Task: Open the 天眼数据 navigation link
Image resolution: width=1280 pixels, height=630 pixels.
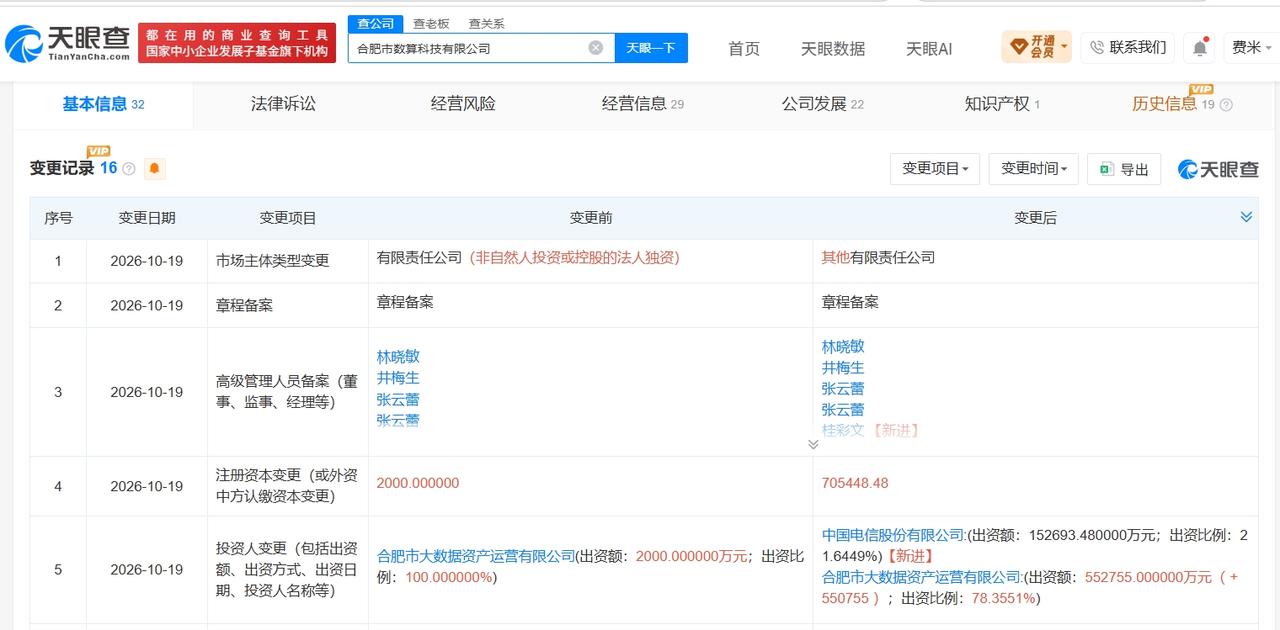Action: [833, 48]
